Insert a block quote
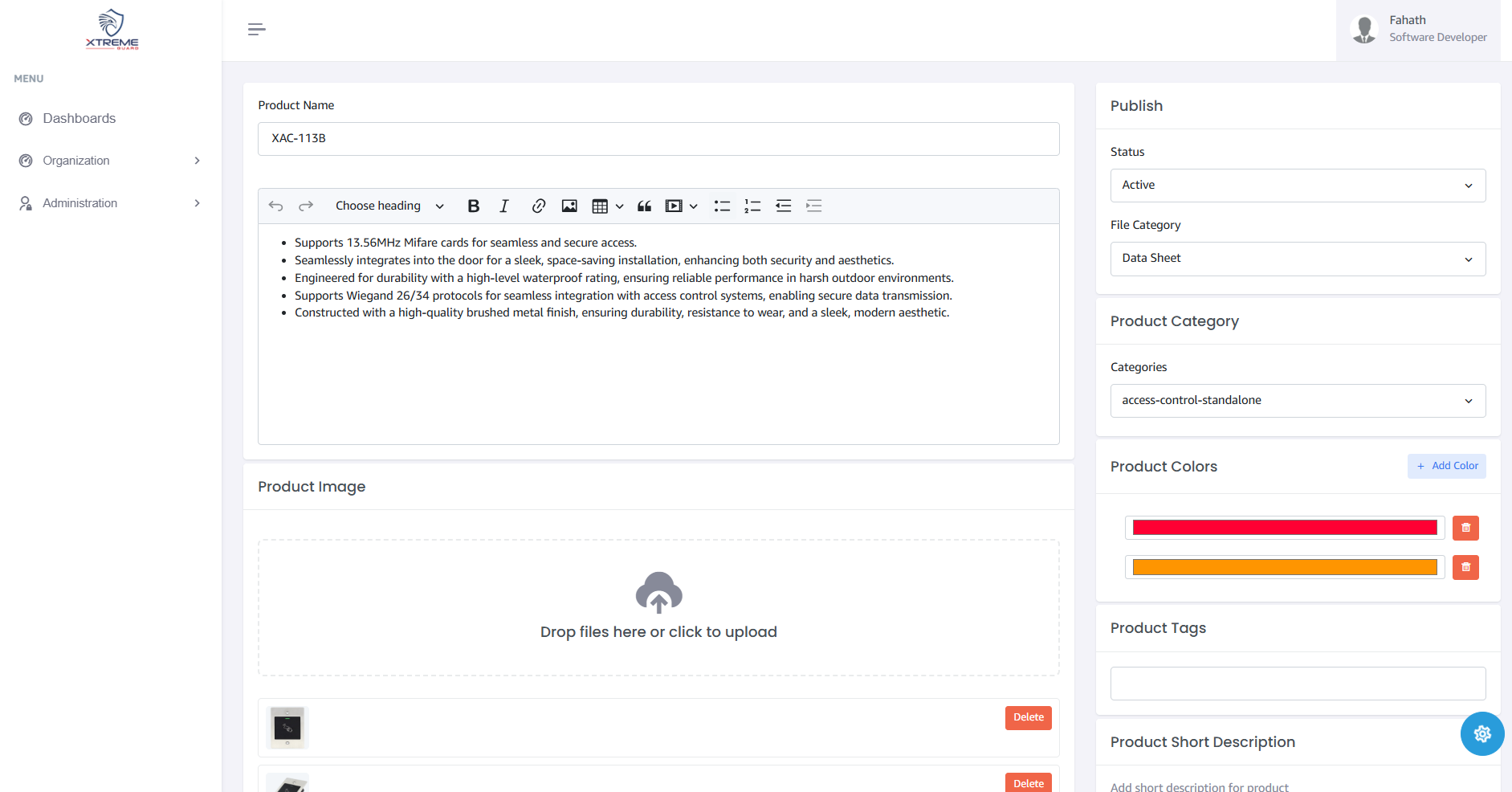 click(644, 206)
